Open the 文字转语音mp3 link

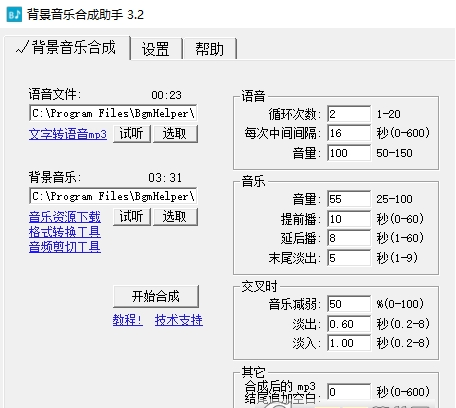point(68,134)
